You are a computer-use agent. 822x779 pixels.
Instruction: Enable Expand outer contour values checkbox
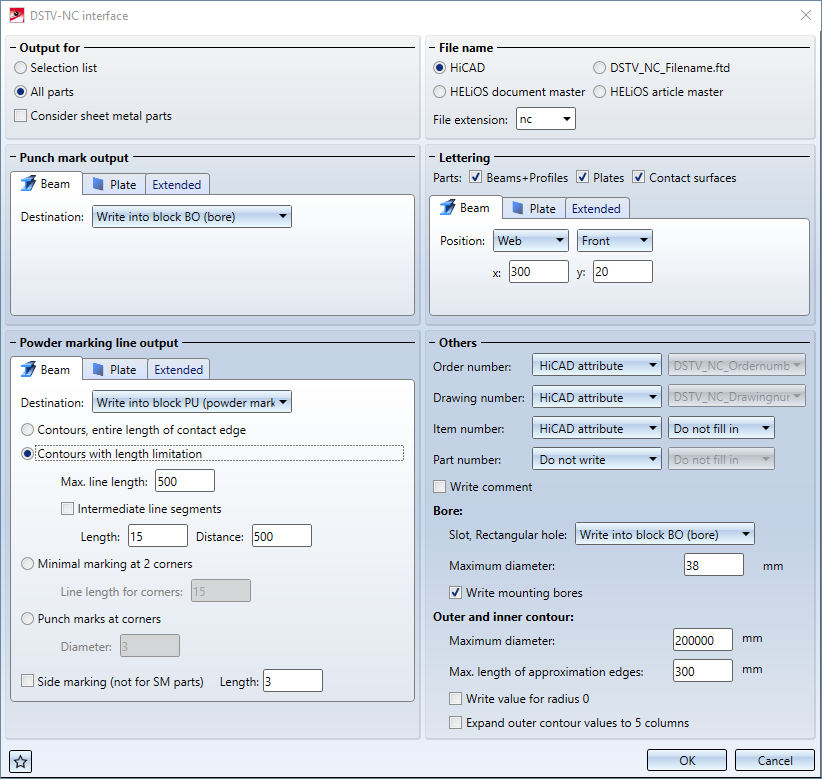click(456, 722)
